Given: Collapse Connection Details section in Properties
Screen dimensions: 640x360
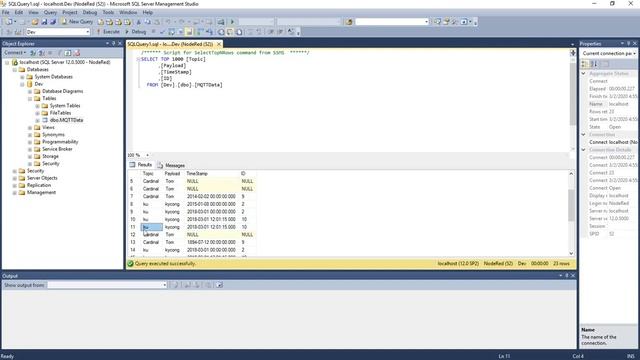Looking at the screenshot, I should tap(584, 150).
